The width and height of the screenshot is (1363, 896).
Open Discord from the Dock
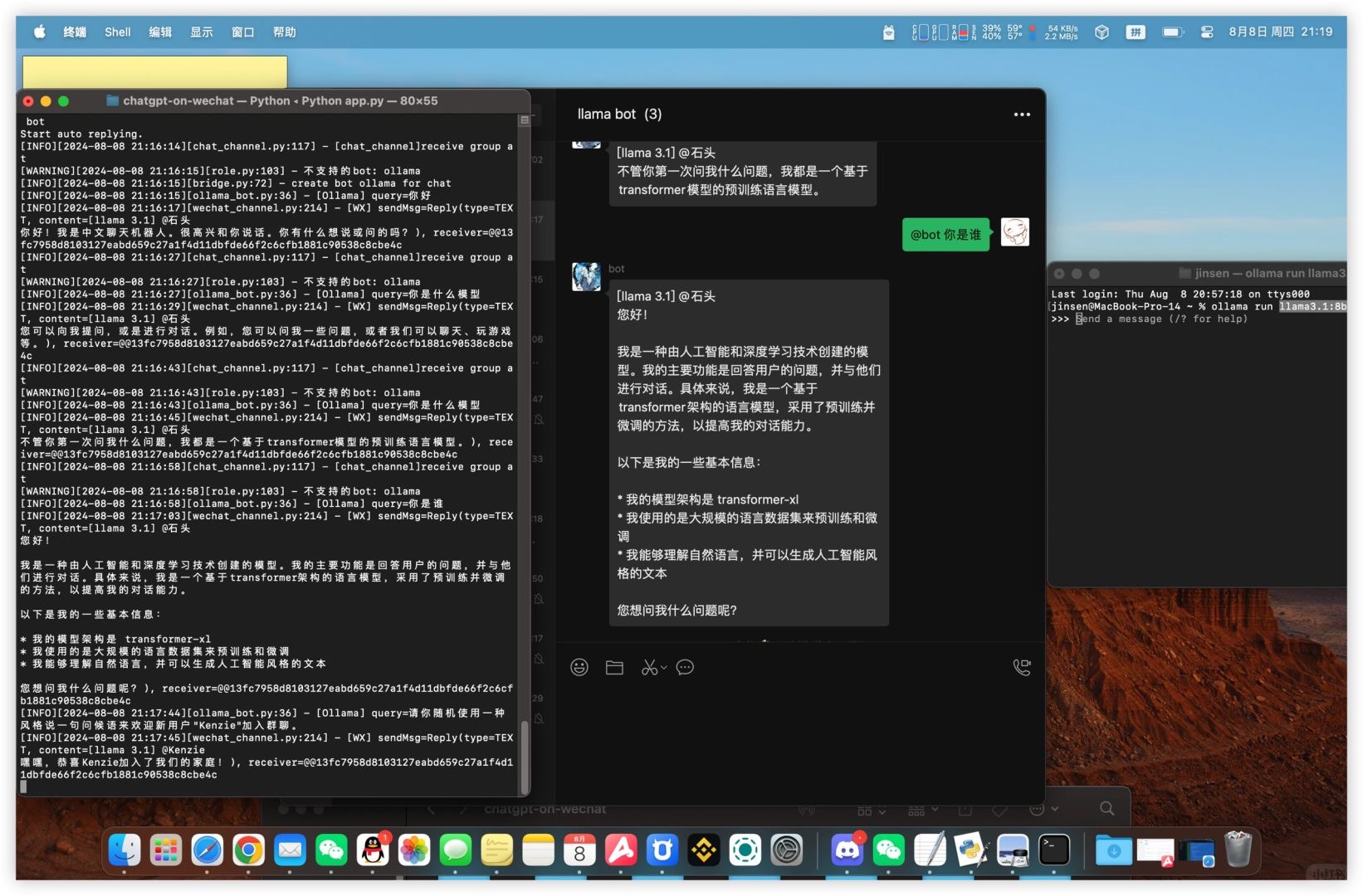(848, 850)
